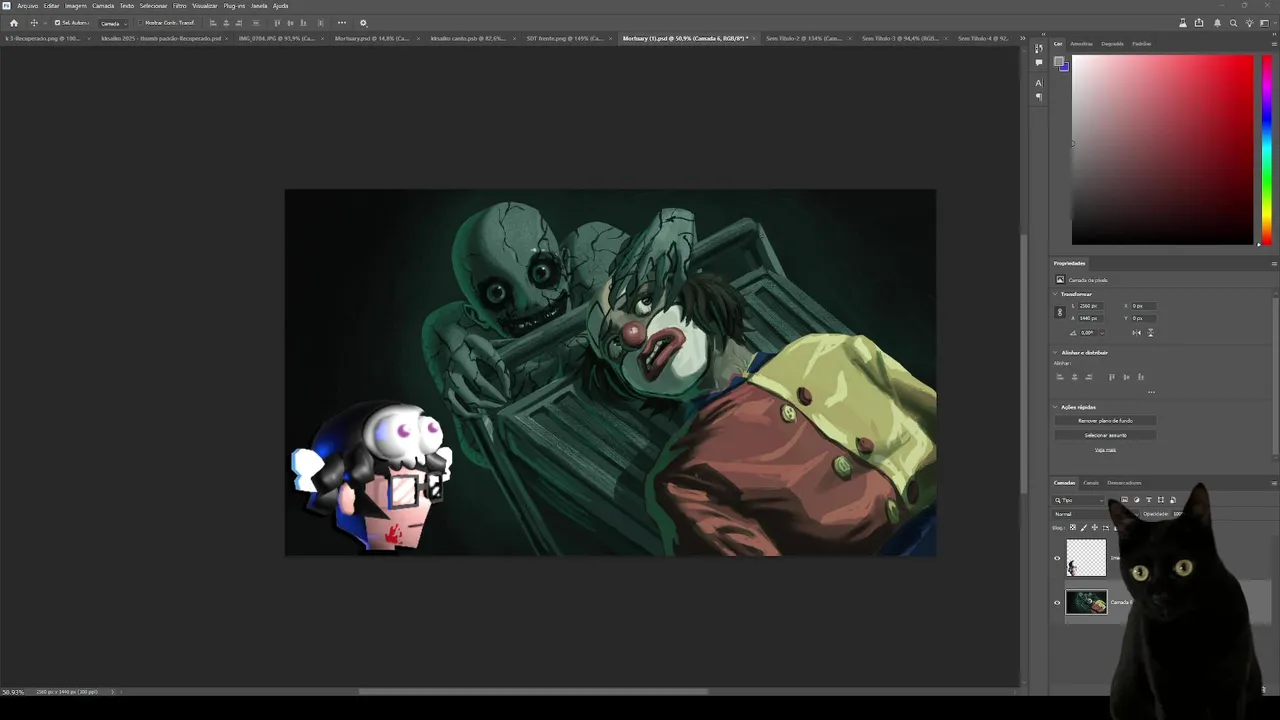Switch to the Canais tab
This screenshot has width=1280, height=720.
pyautogui.click(x=1091, y=483)
